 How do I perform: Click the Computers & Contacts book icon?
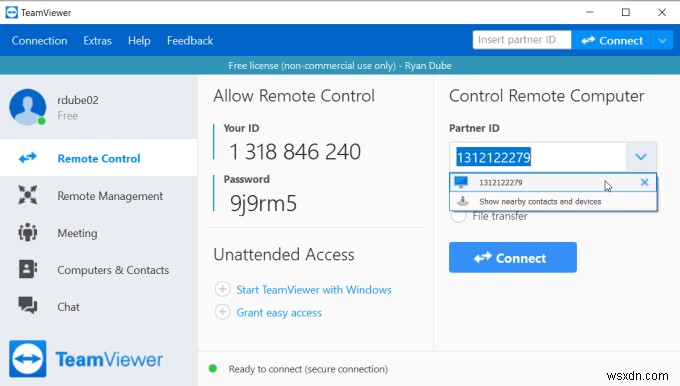pyautogui.click(x=28, y=269)
